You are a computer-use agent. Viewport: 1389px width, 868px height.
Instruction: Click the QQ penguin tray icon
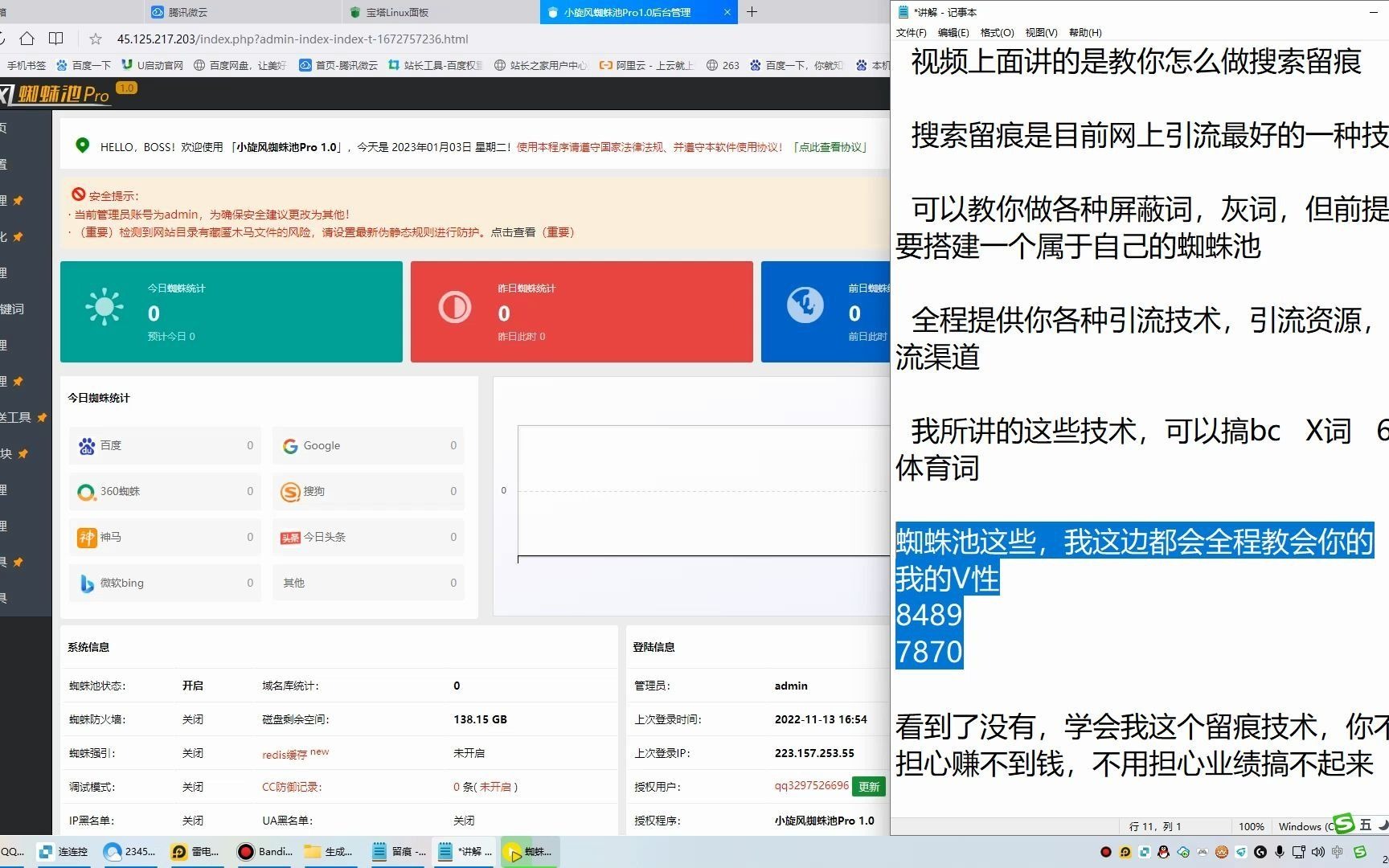[1163, 852]
